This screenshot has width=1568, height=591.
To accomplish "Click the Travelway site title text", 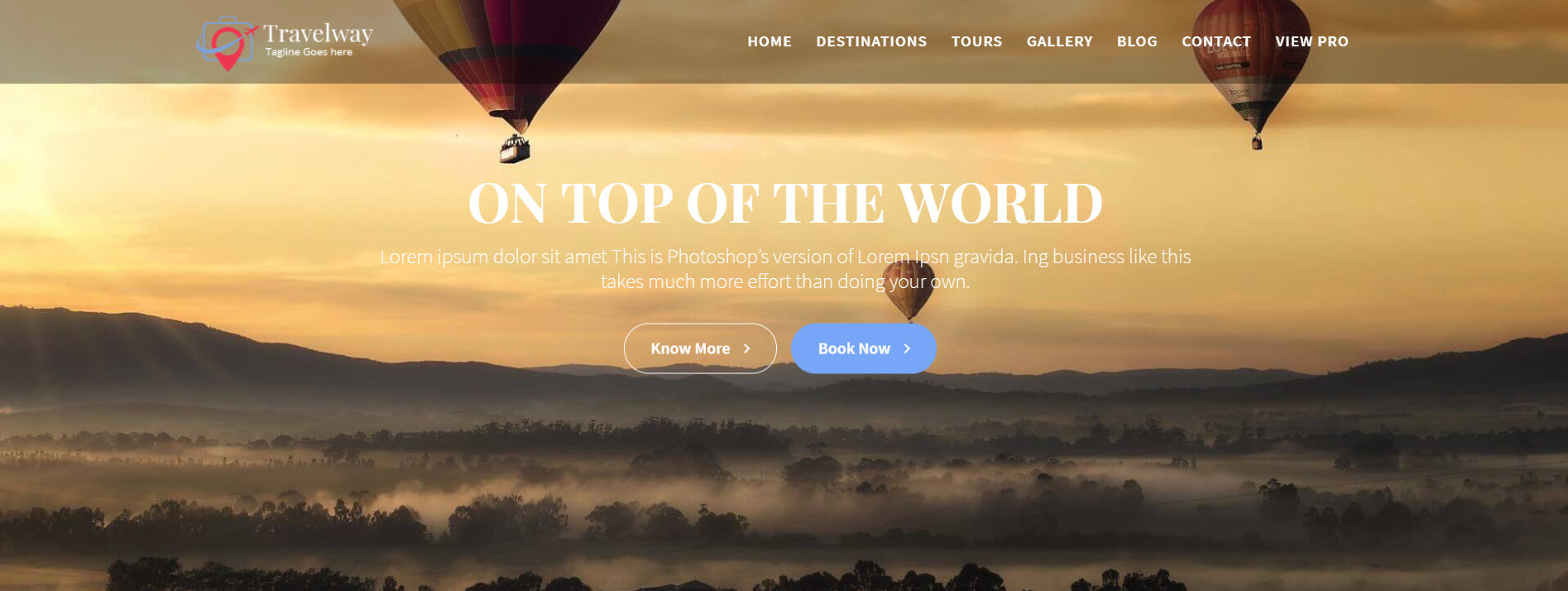I will [318, 34].
